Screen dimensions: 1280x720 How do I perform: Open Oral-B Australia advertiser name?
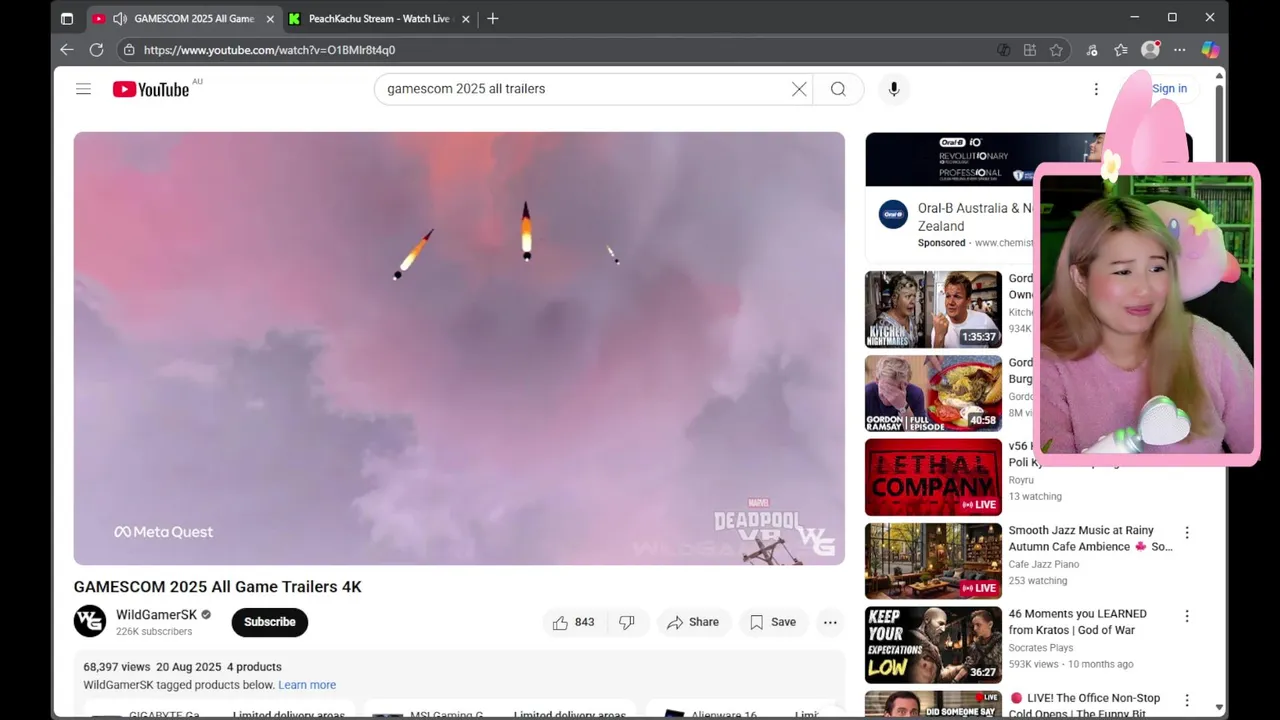click(975, 217)
